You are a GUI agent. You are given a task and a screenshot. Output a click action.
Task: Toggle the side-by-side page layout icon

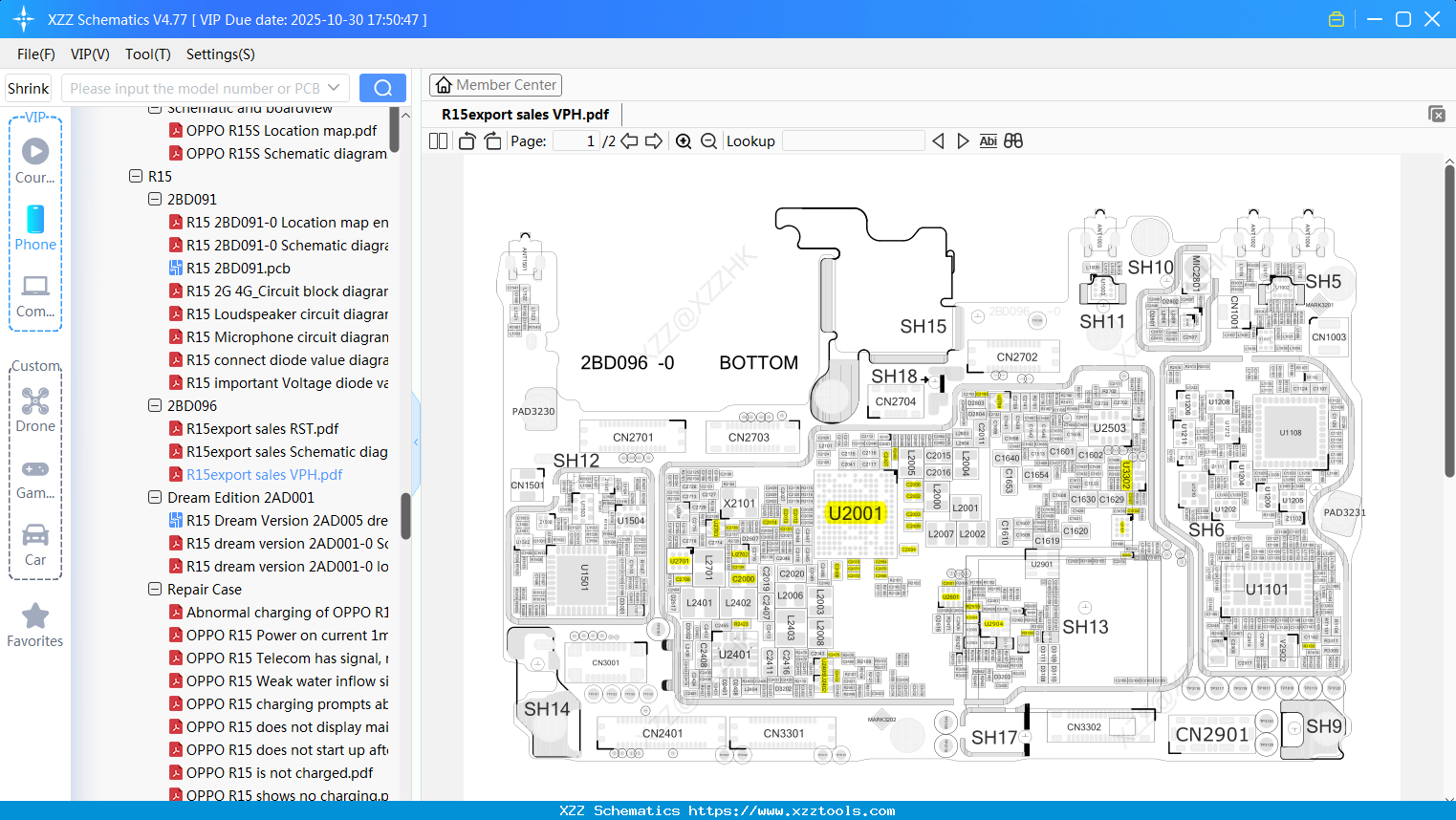438,140
